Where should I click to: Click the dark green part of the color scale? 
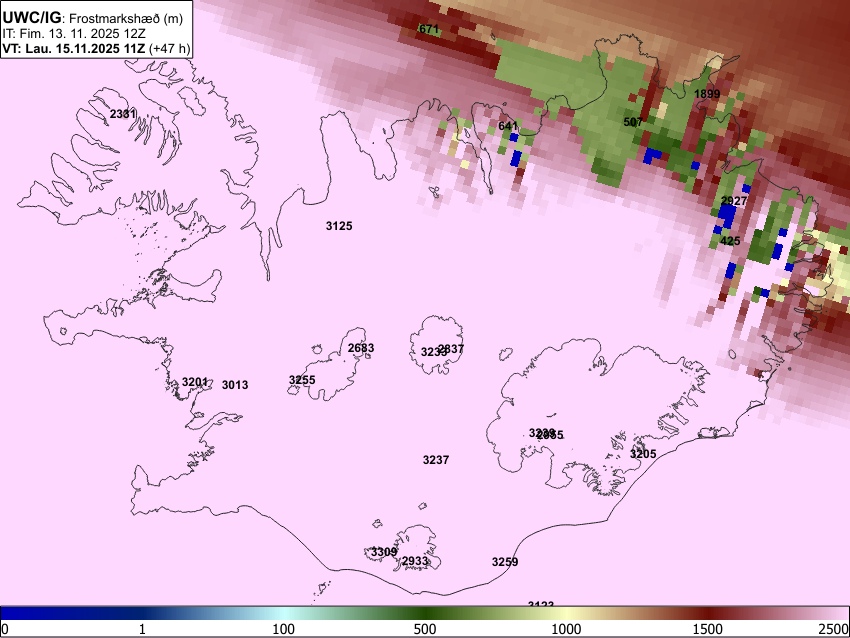(x=425, y=613)
